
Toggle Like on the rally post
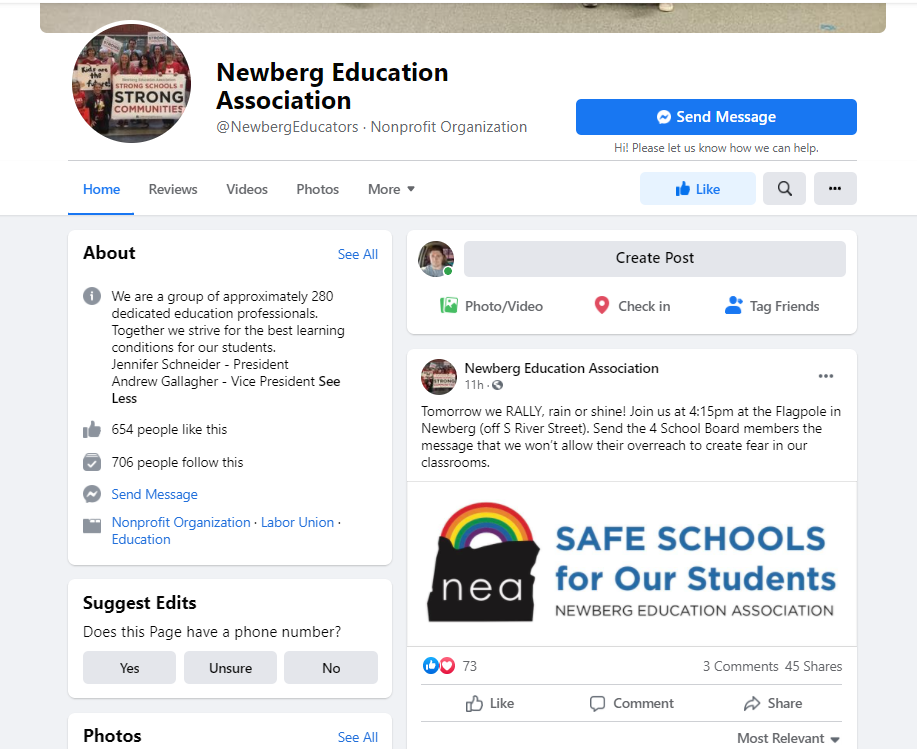[490, 703]
